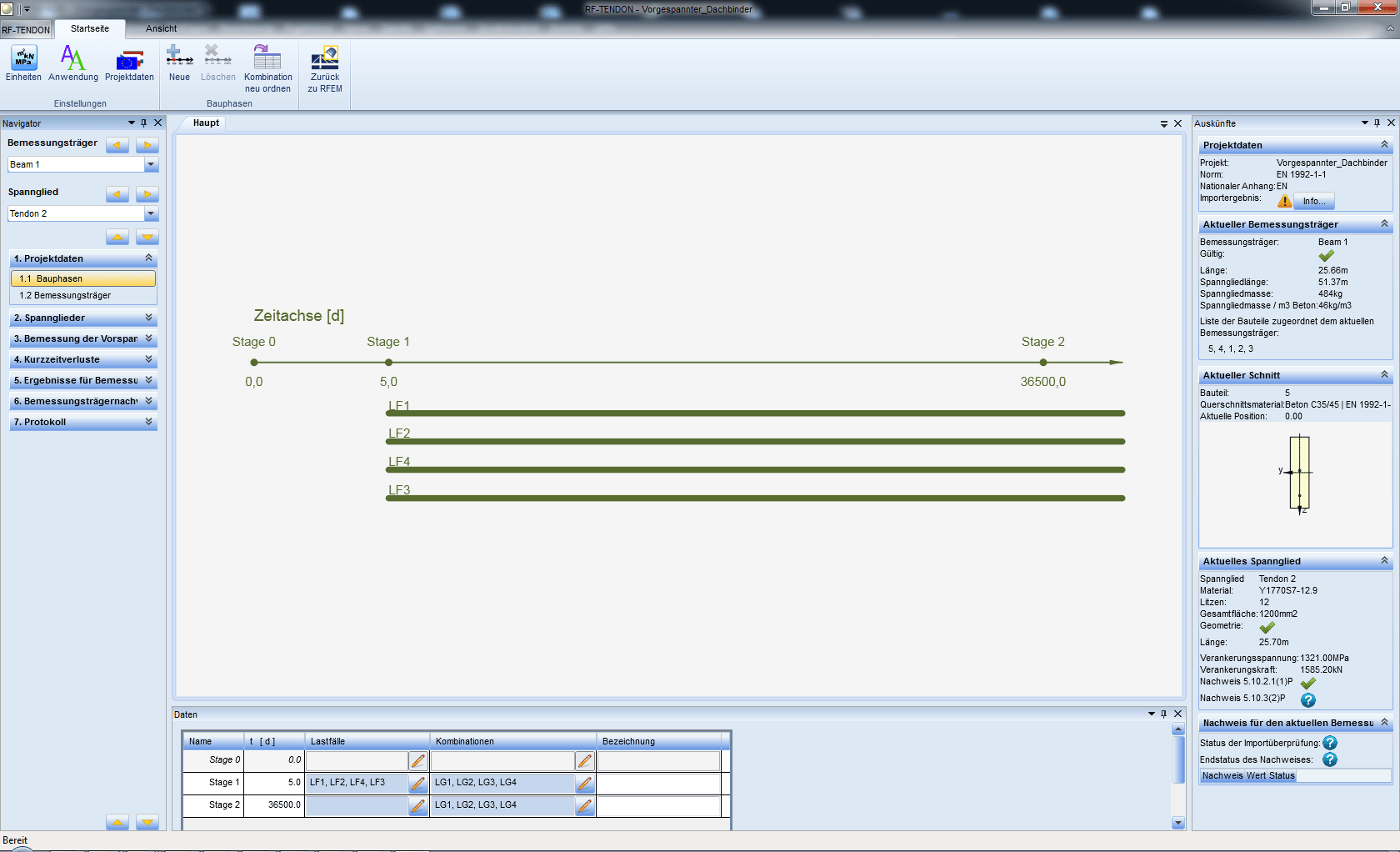Edit Lastfälle for Stage 2
Image resolution: width=1400 pixels, height=852 pixels.
tap(418, 805)
